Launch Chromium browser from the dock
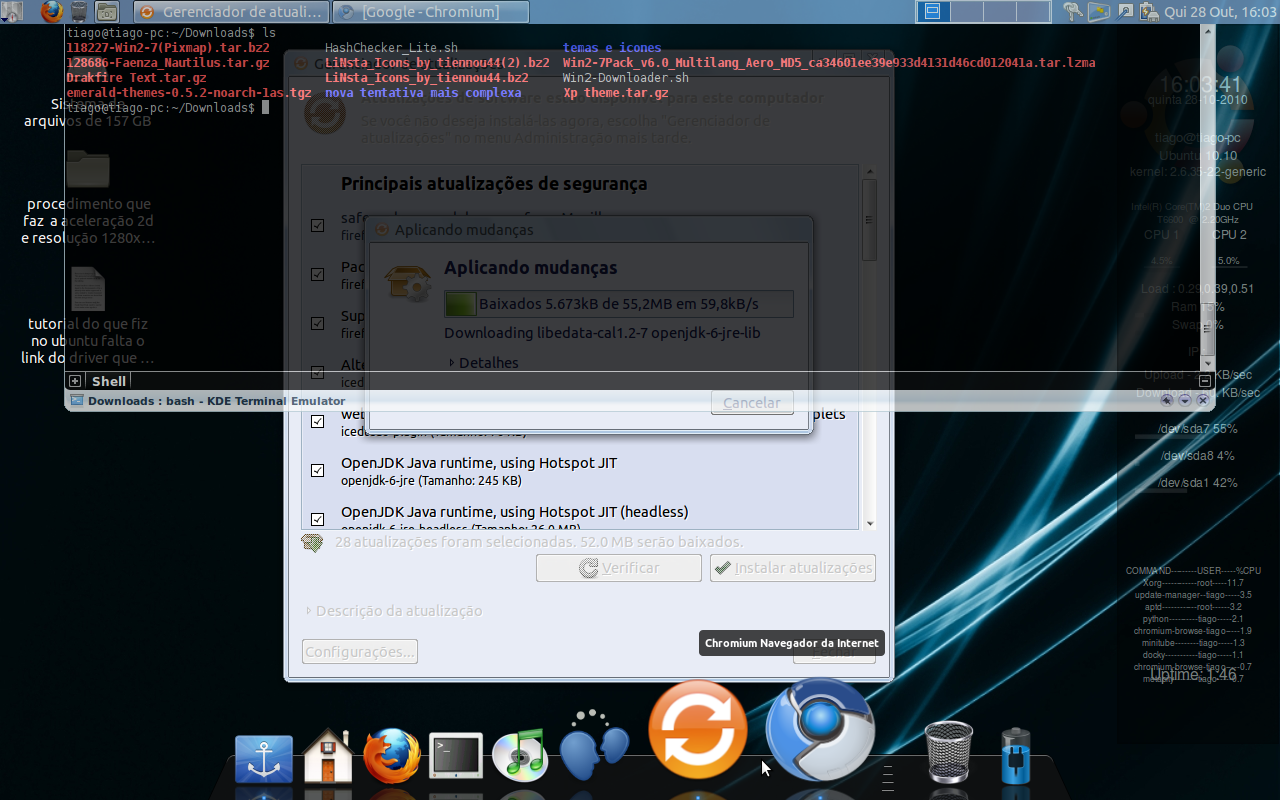The width and height of the screenshot is (1280, 800). coord(820,730)
